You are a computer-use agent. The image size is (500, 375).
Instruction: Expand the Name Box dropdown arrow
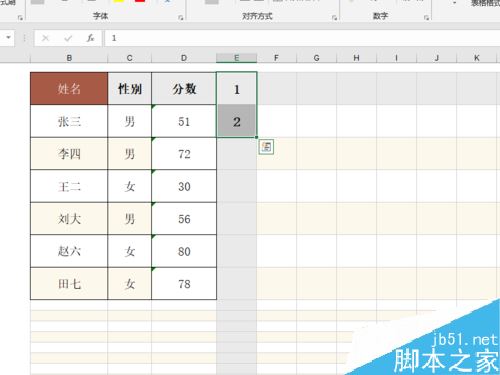pyautogui.click(x=8, y=37)
